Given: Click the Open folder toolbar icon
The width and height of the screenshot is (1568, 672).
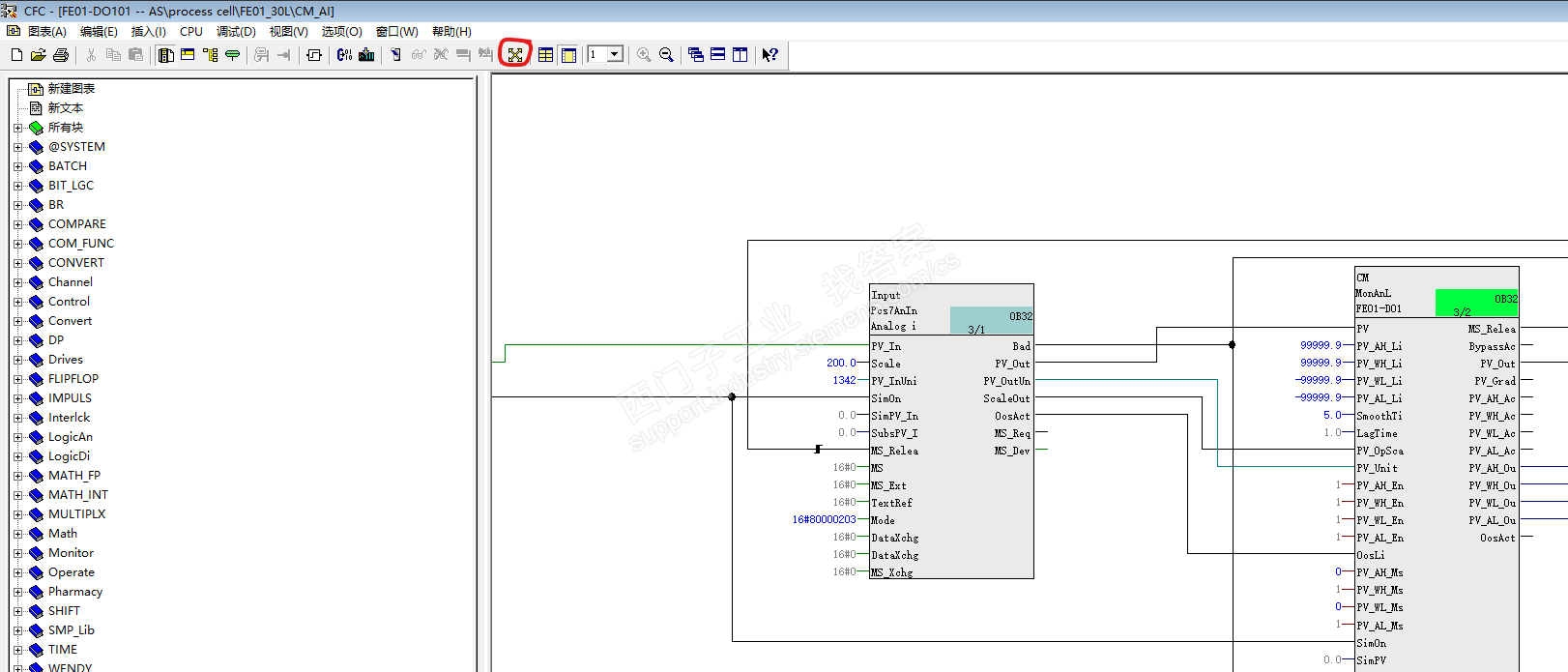Looking at the screenshot, I should click(38, 55).
